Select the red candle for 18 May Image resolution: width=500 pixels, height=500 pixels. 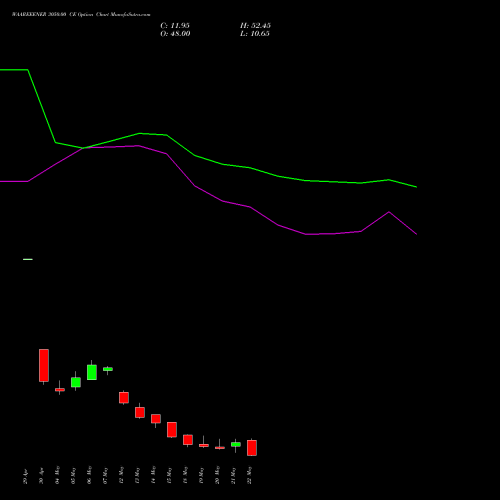click(188, 440)
